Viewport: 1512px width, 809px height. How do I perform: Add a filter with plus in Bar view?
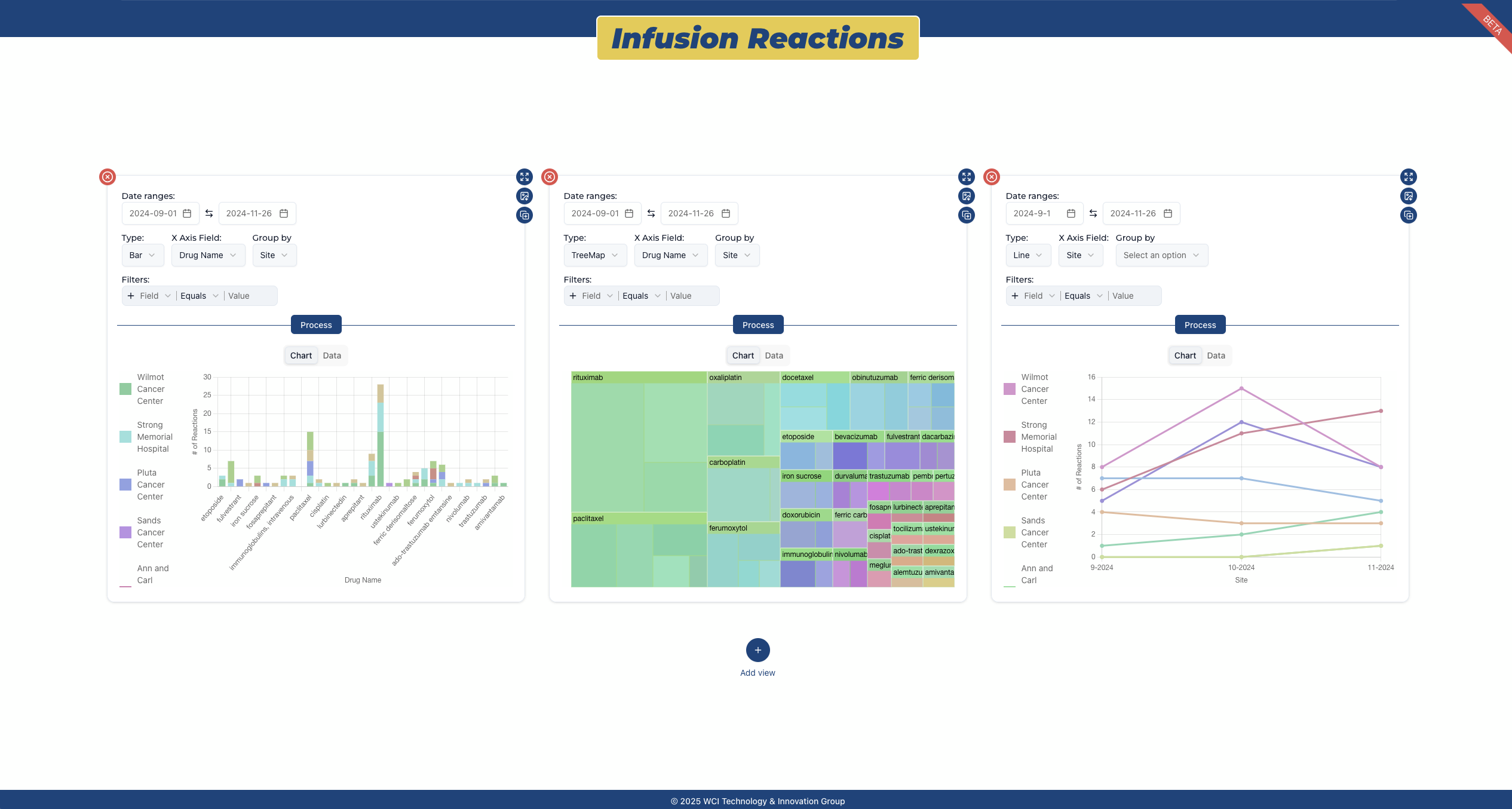tap(131, 296)
